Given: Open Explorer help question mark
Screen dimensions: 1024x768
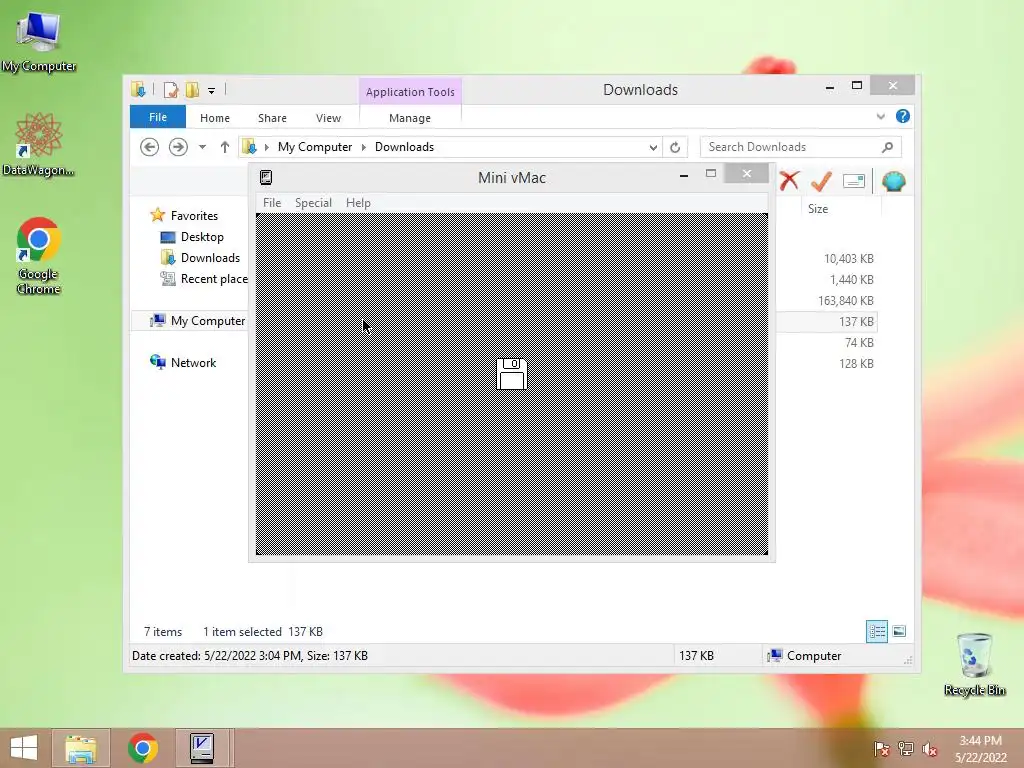Looking at the screenshot, I should 903,116.
